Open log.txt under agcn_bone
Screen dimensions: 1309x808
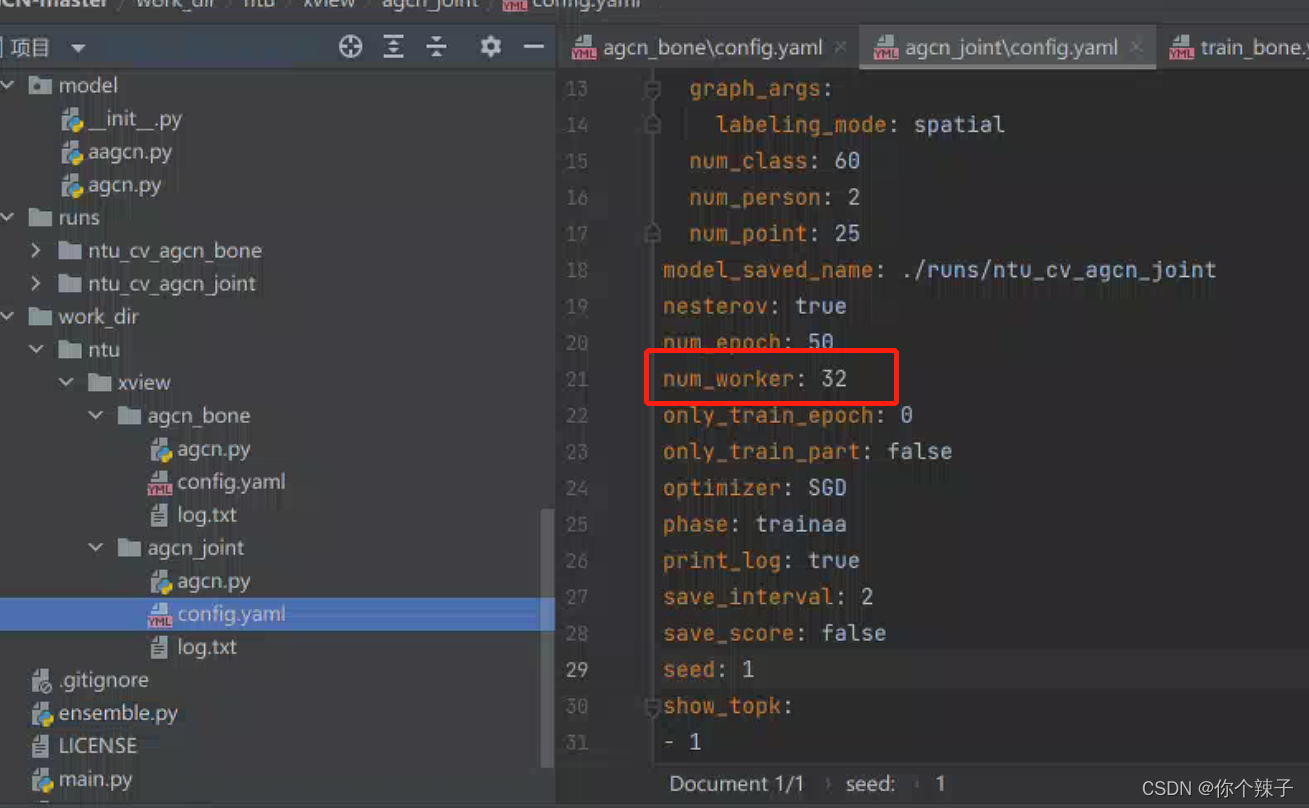click(193, 515)
